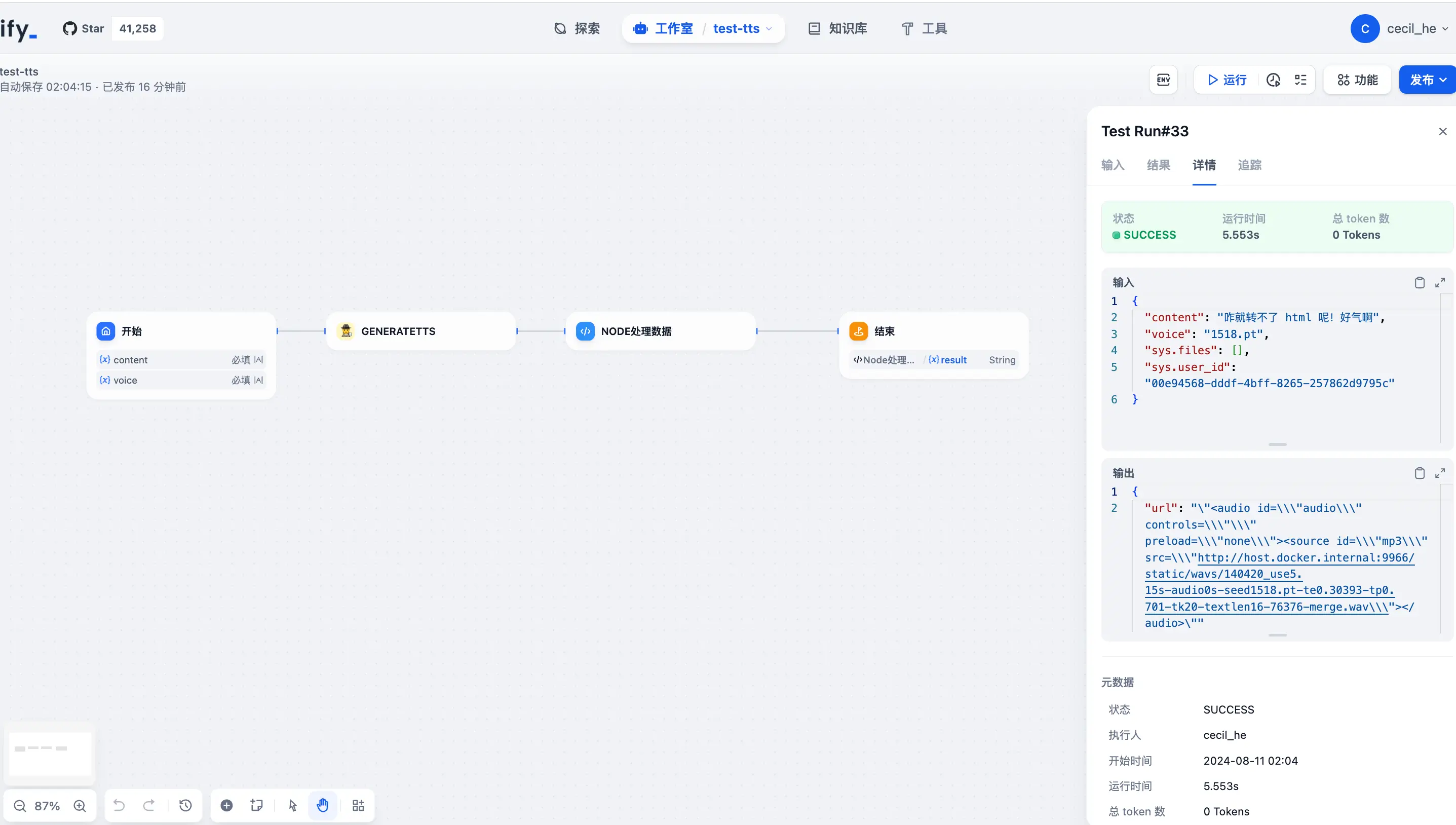This screenshot has width=1456, height=825.
Task: Select the GENERATETTS node
Action: (x=421, y=331)
